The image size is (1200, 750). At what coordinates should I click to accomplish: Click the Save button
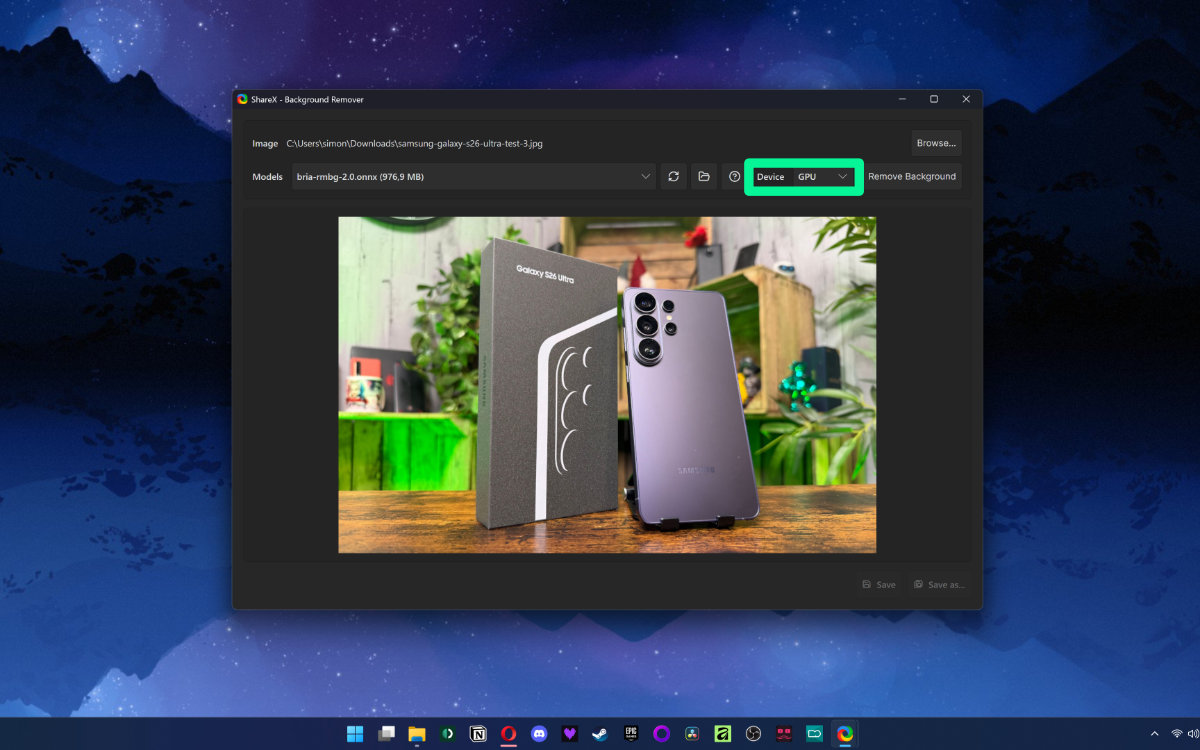879,584
